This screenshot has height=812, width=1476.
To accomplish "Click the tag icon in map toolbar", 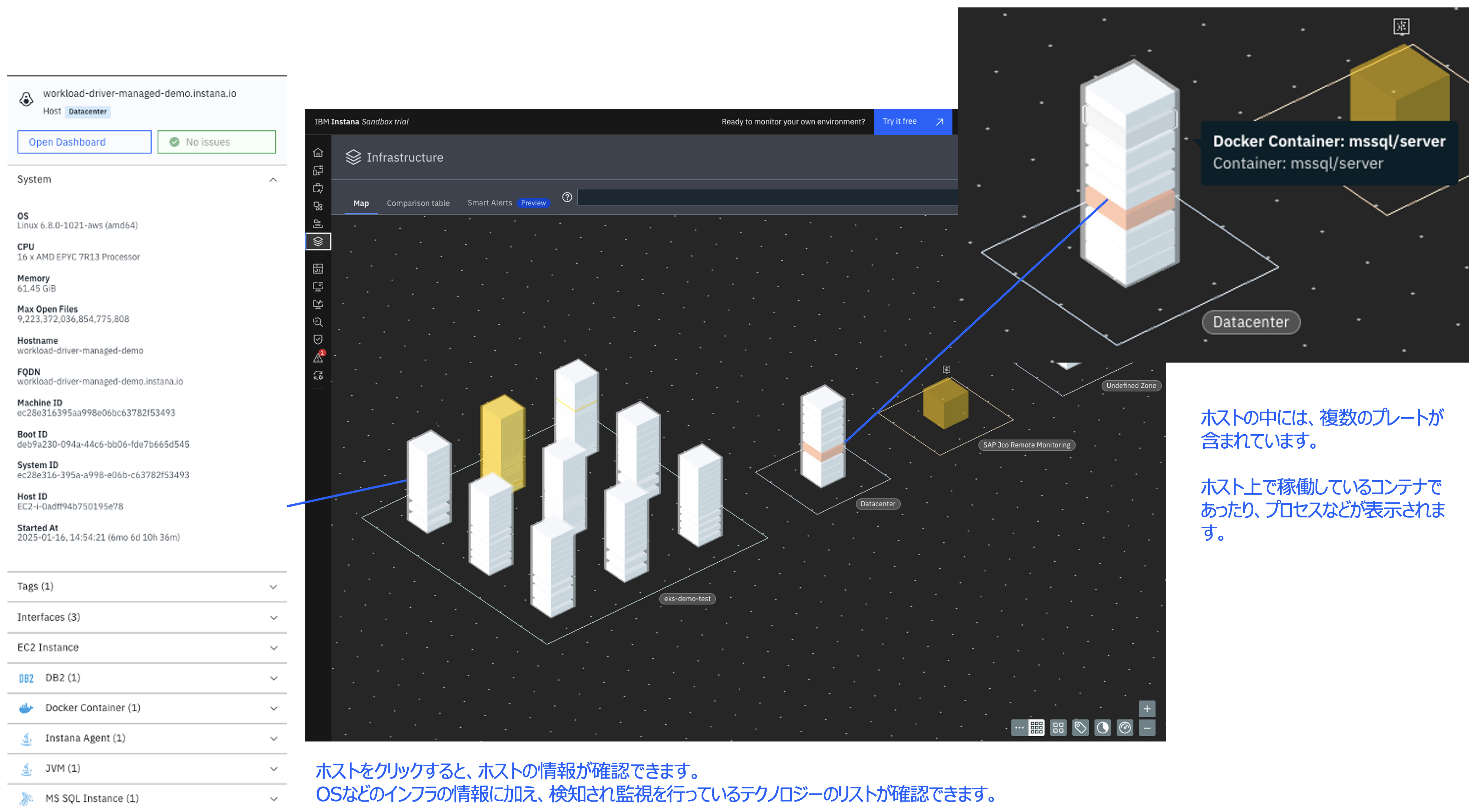I will tap(1080, 727).
